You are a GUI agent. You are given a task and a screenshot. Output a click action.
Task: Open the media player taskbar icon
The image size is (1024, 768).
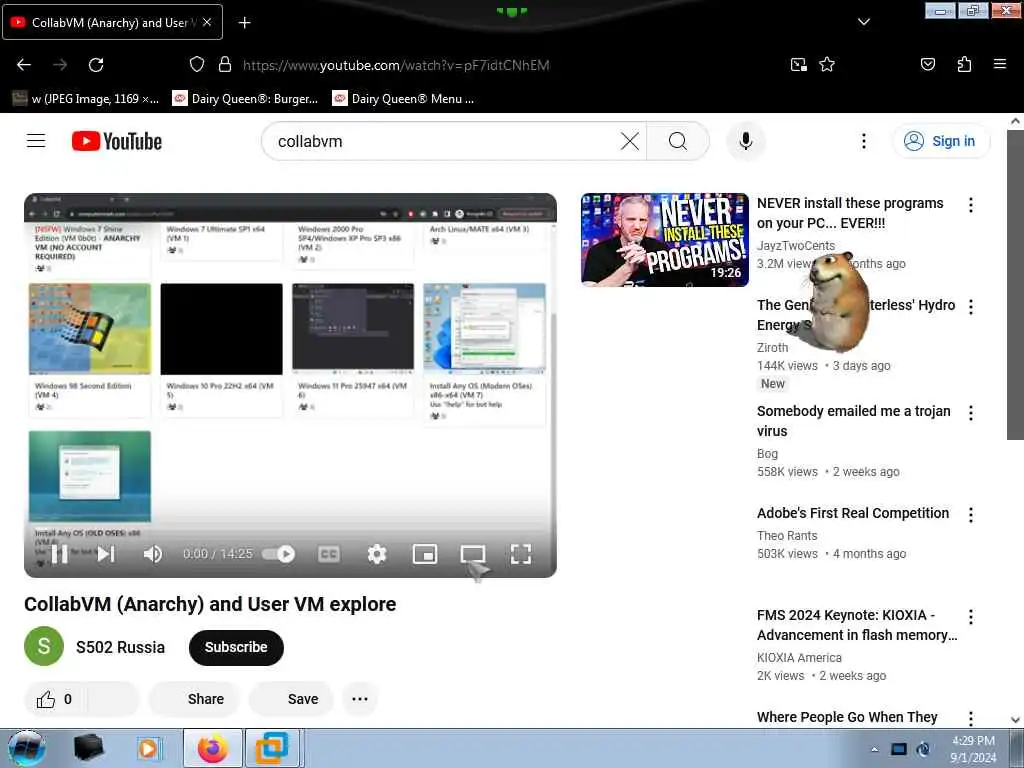coord(149,748)
